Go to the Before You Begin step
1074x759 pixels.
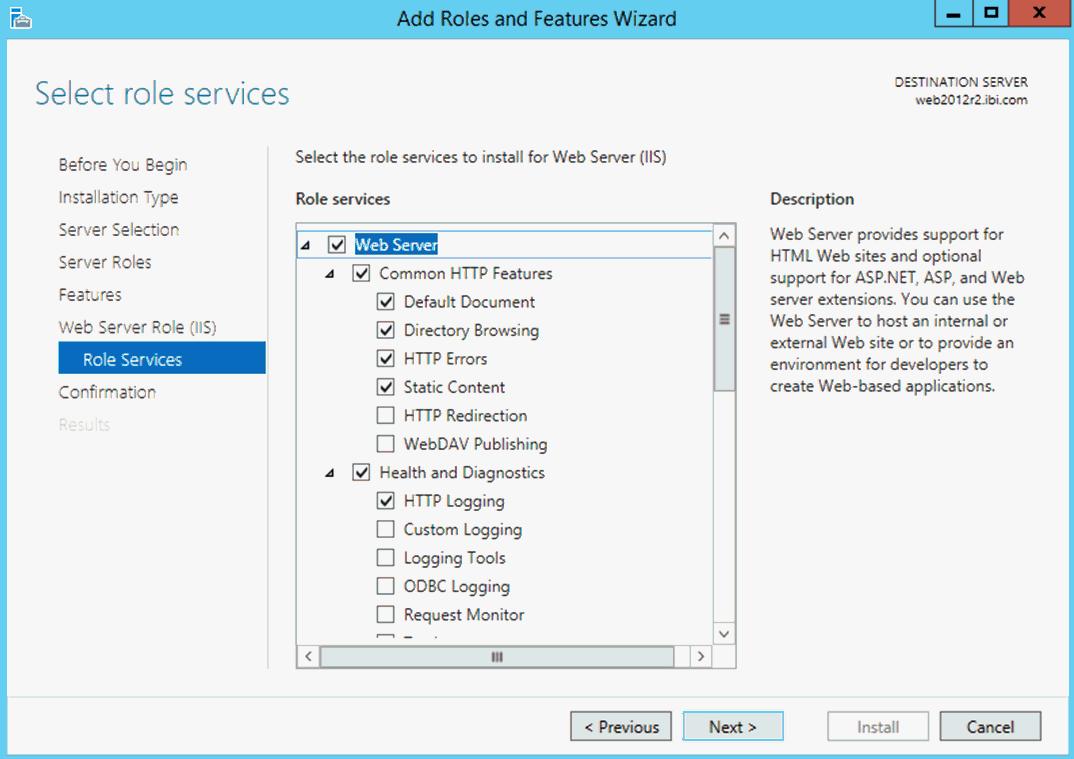point(123,165)
